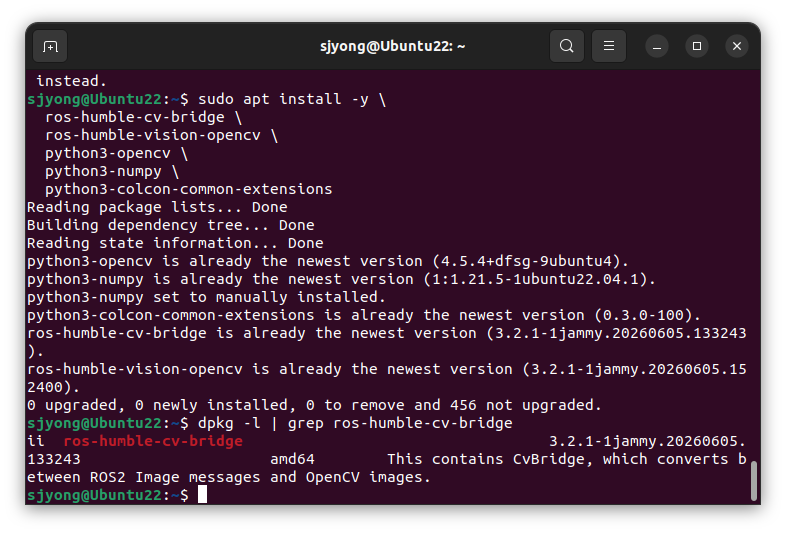This screenshot has height=533, width=786.
Task: Close the terminal window
Action: [x=737, y=47]
